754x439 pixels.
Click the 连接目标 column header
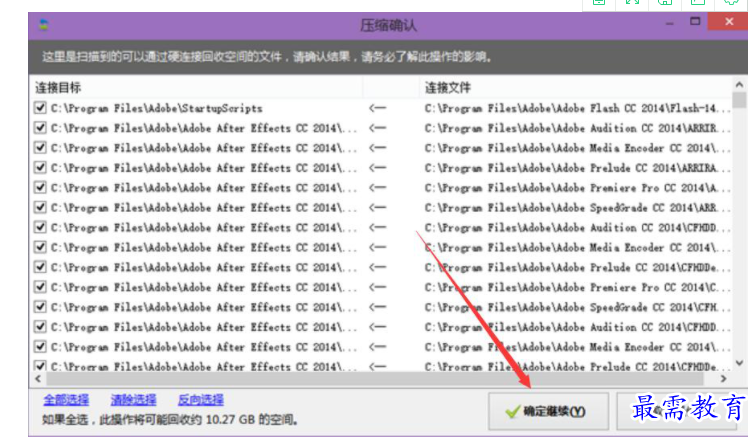(x=58, y=88)
